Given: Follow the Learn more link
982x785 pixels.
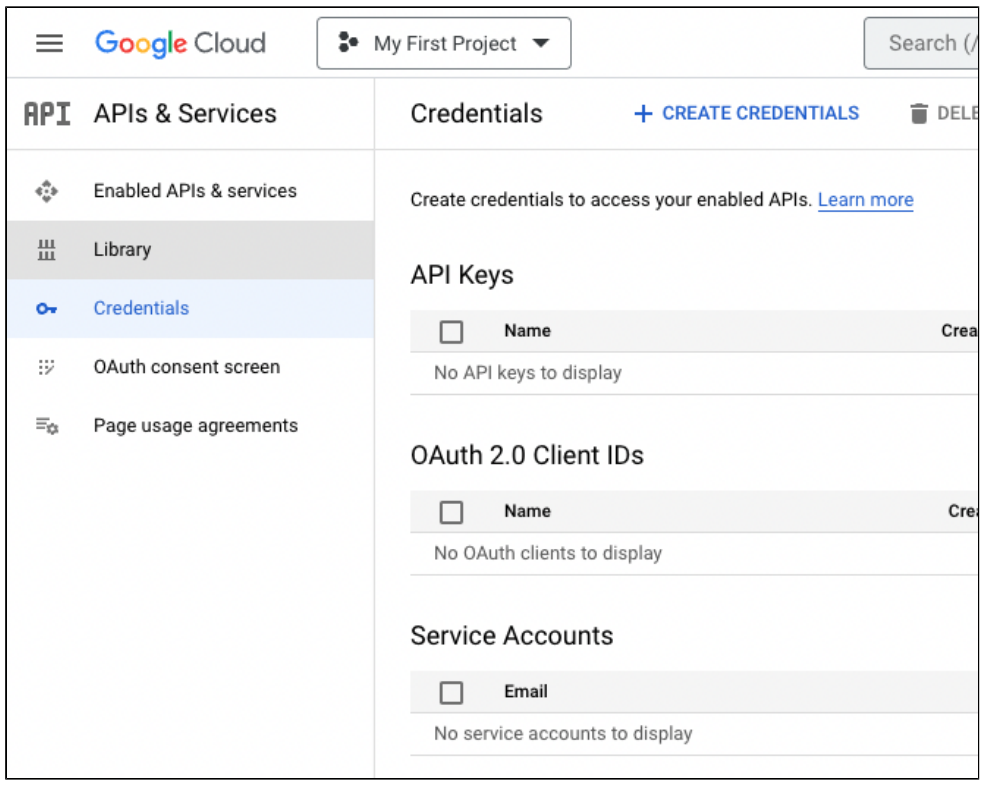Looking at the screenshot, I should pos(865,200).
